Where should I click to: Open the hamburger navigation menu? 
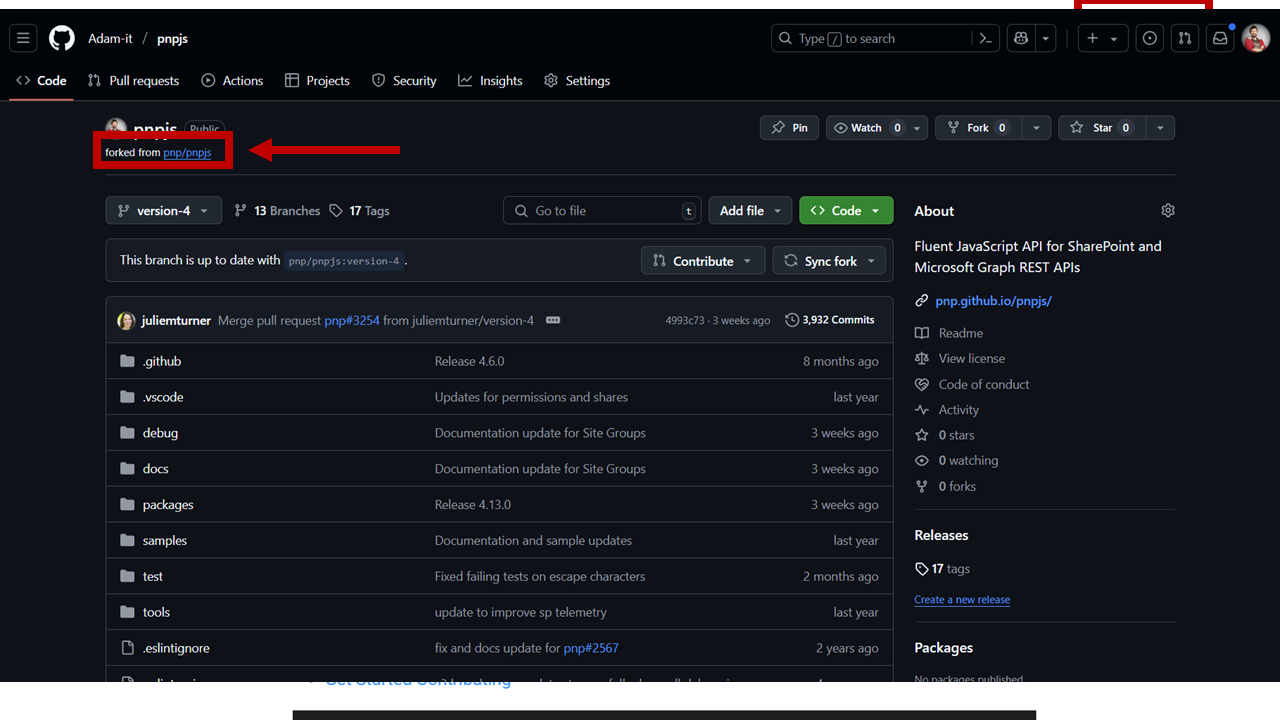(x=24, y=39)
